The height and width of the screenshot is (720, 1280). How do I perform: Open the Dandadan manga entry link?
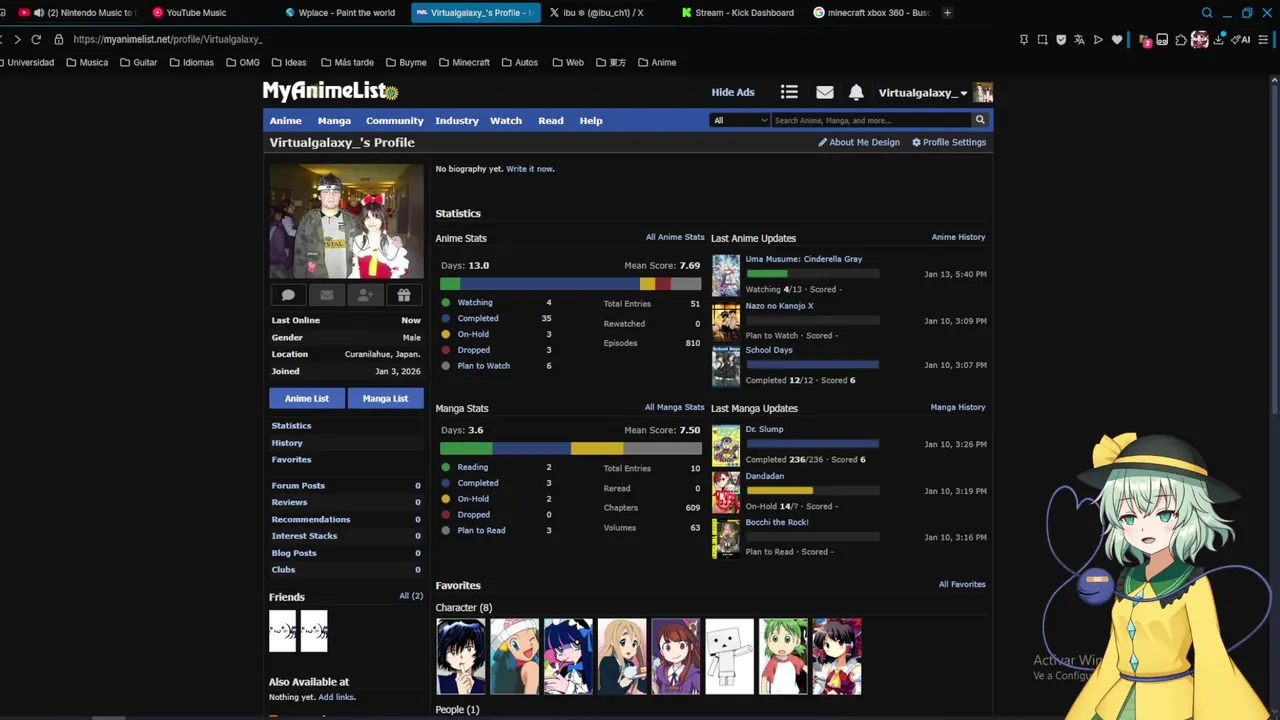(764, 476)
